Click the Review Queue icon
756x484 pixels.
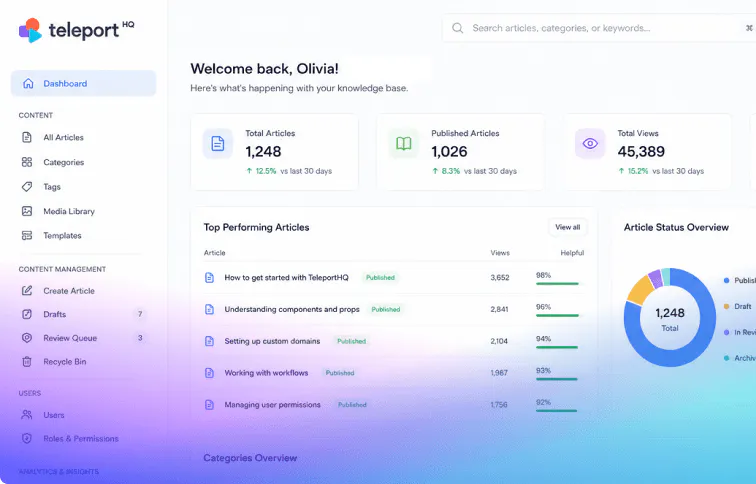point(27,338)
